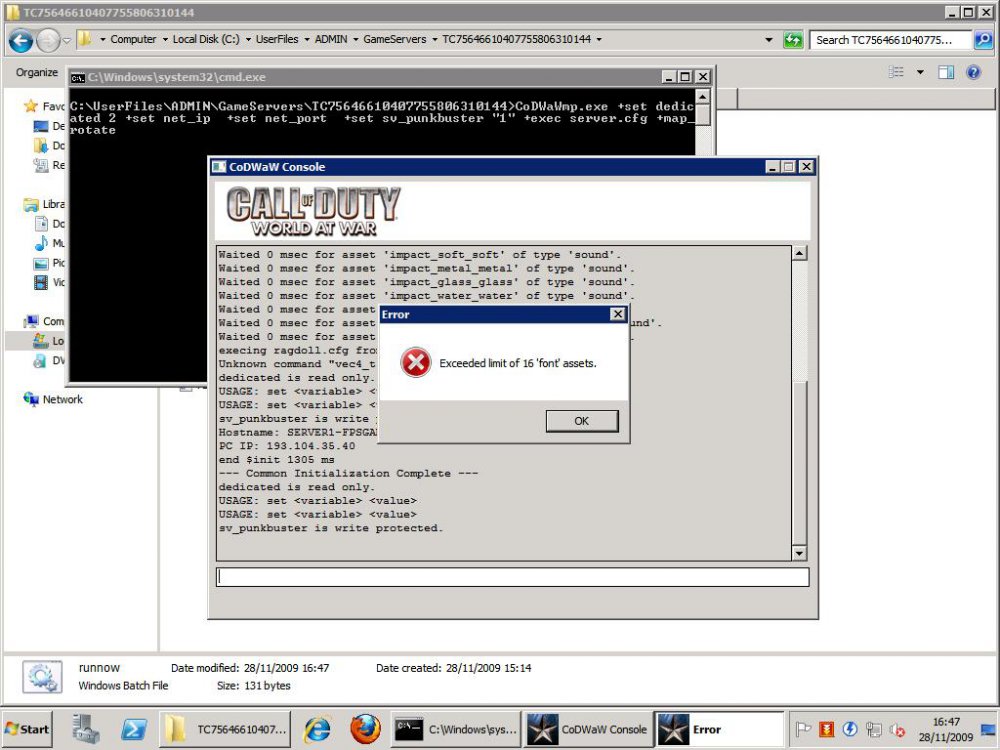1000x750 pixels.
Task: Open the Organize menu
Action: pos(37,72)
